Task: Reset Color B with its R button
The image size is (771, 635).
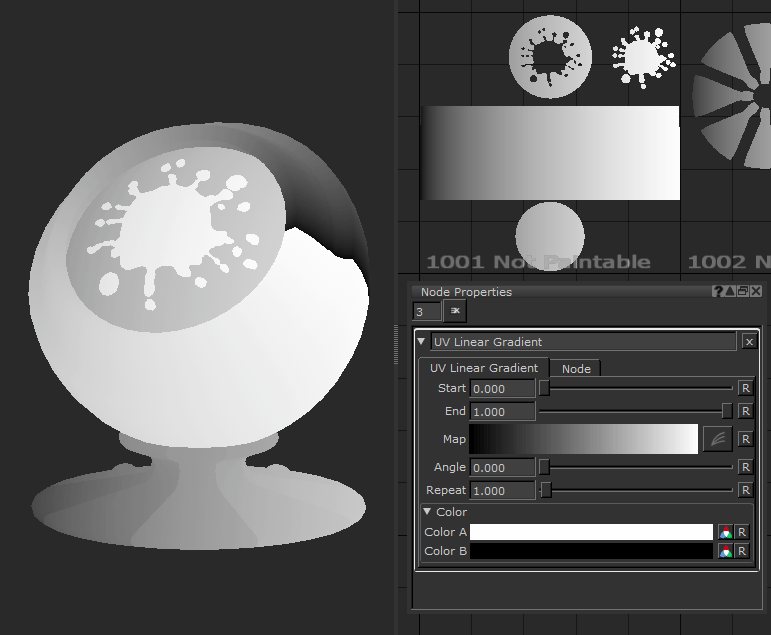Action: tap(742, 551)
